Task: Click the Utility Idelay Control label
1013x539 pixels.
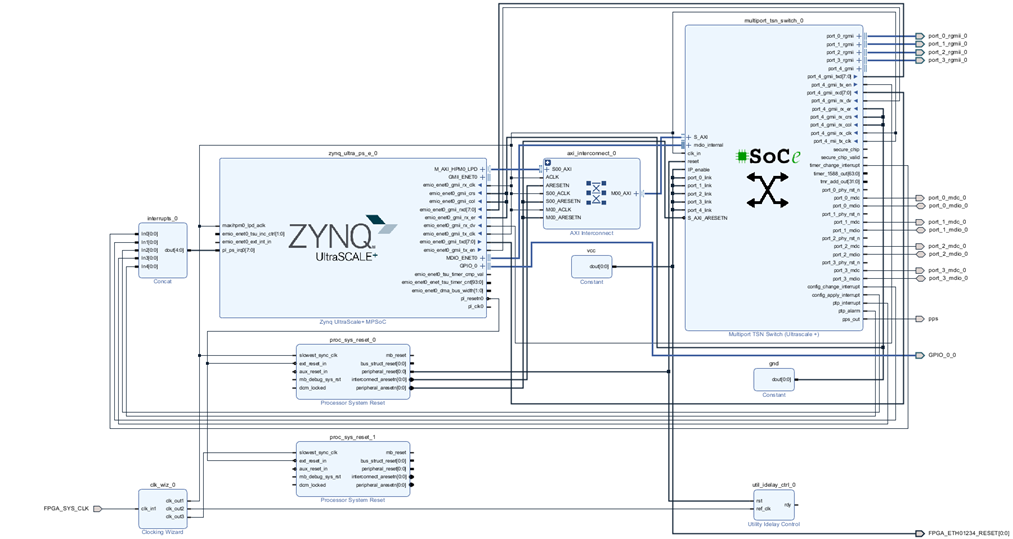Action: 772,524
